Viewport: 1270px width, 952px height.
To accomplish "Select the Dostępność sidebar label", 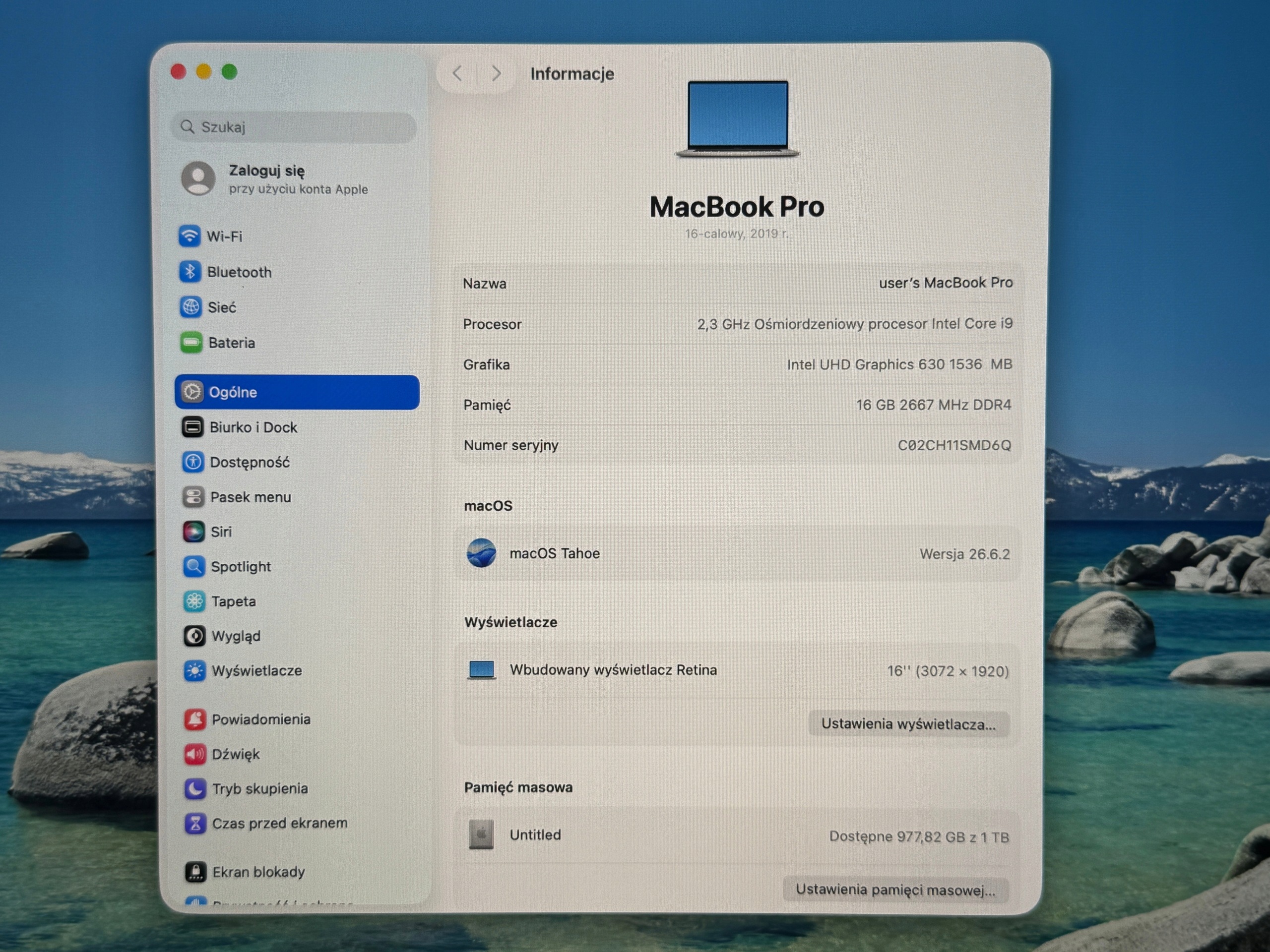I will point(250,463).
